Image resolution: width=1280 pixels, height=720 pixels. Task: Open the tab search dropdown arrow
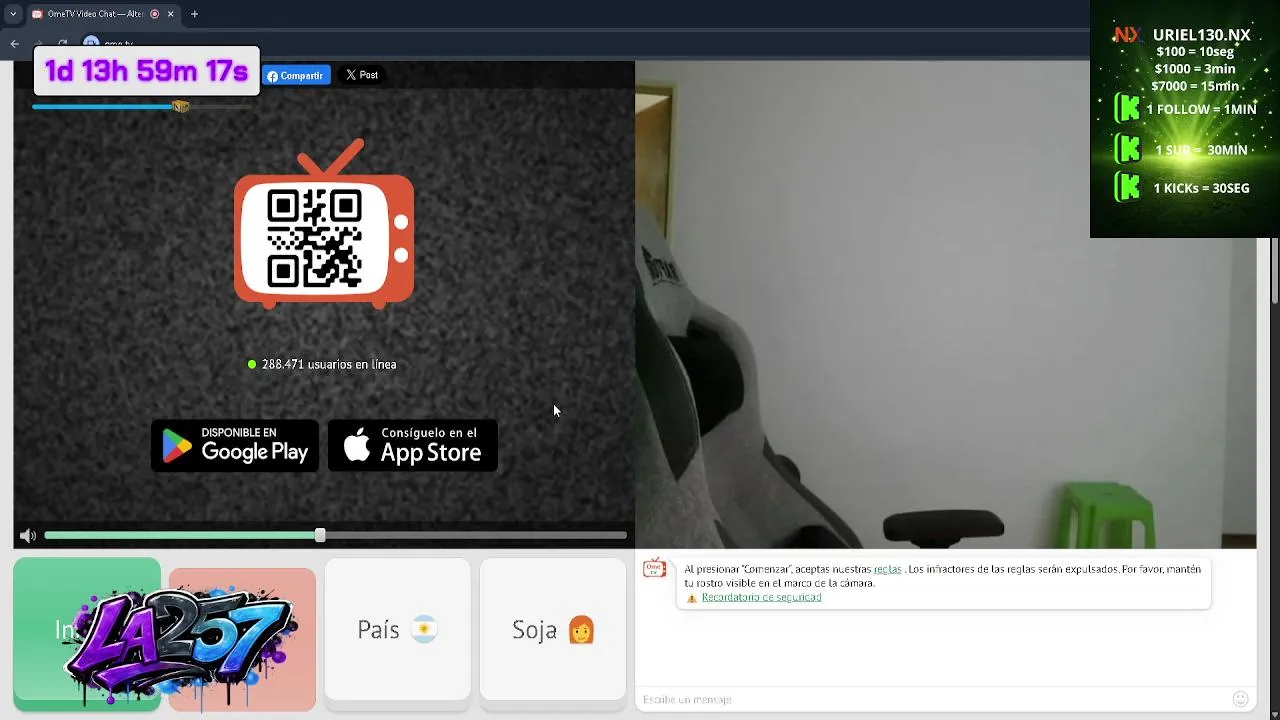[x=13, y=14]
